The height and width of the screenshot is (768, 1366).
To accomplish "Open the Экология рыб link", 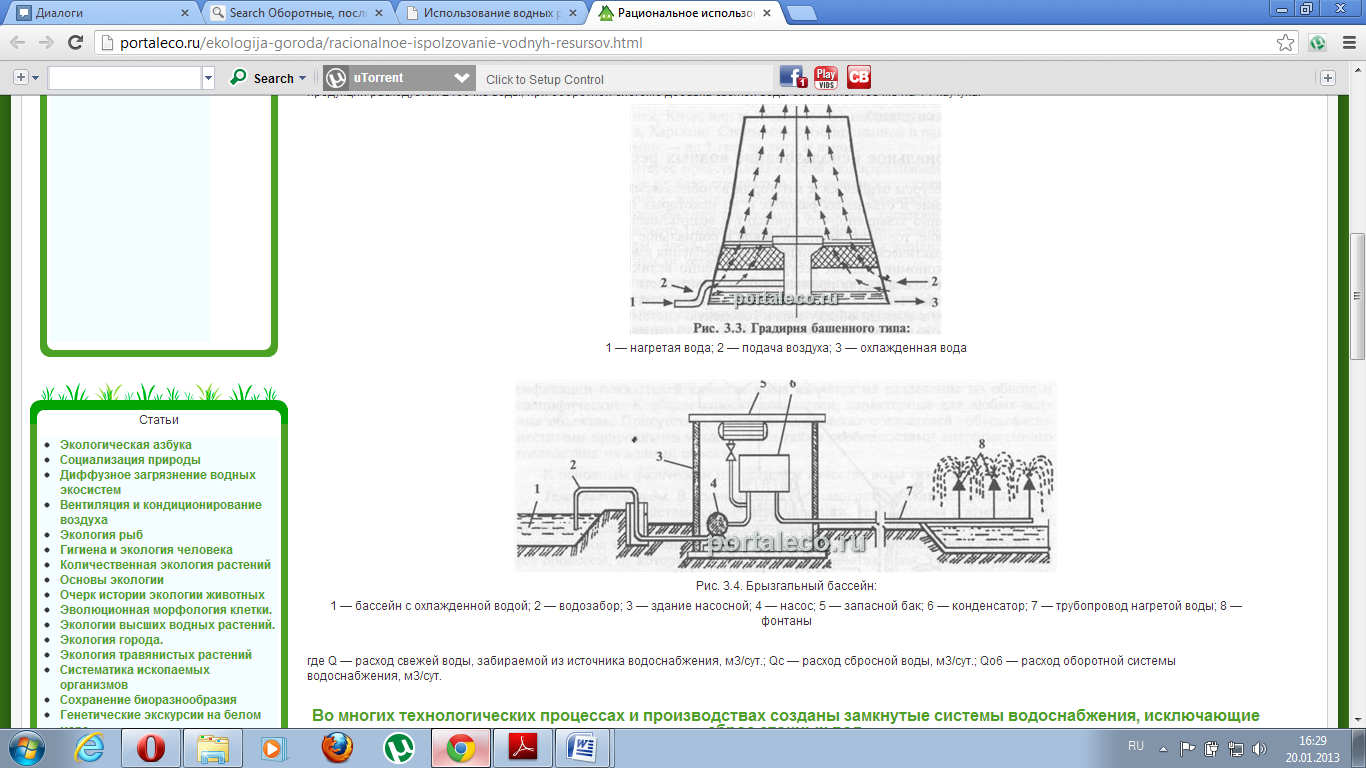I will click(x=102, y=535).
